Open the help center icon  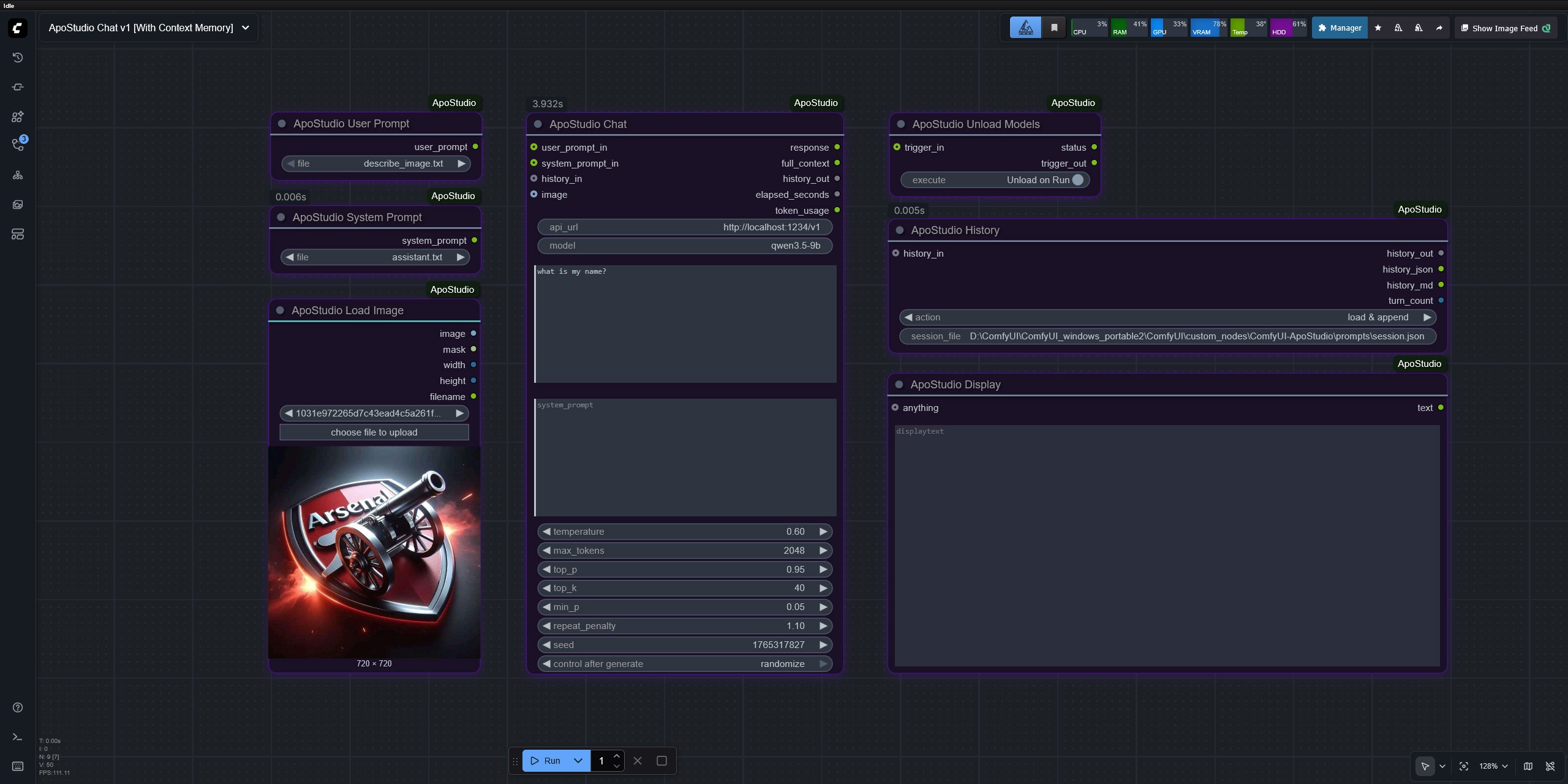[x=18, y=707]
